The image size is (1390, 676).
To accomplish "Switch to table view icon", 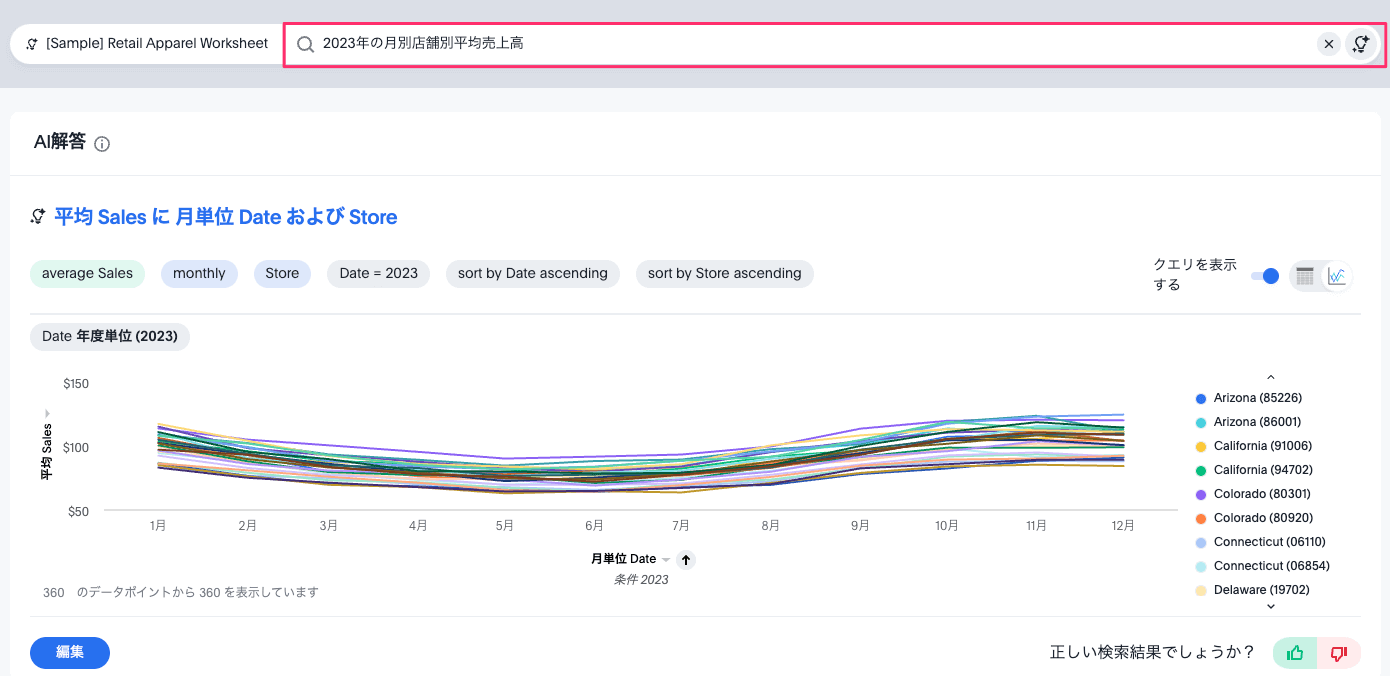I will 1305,276.
